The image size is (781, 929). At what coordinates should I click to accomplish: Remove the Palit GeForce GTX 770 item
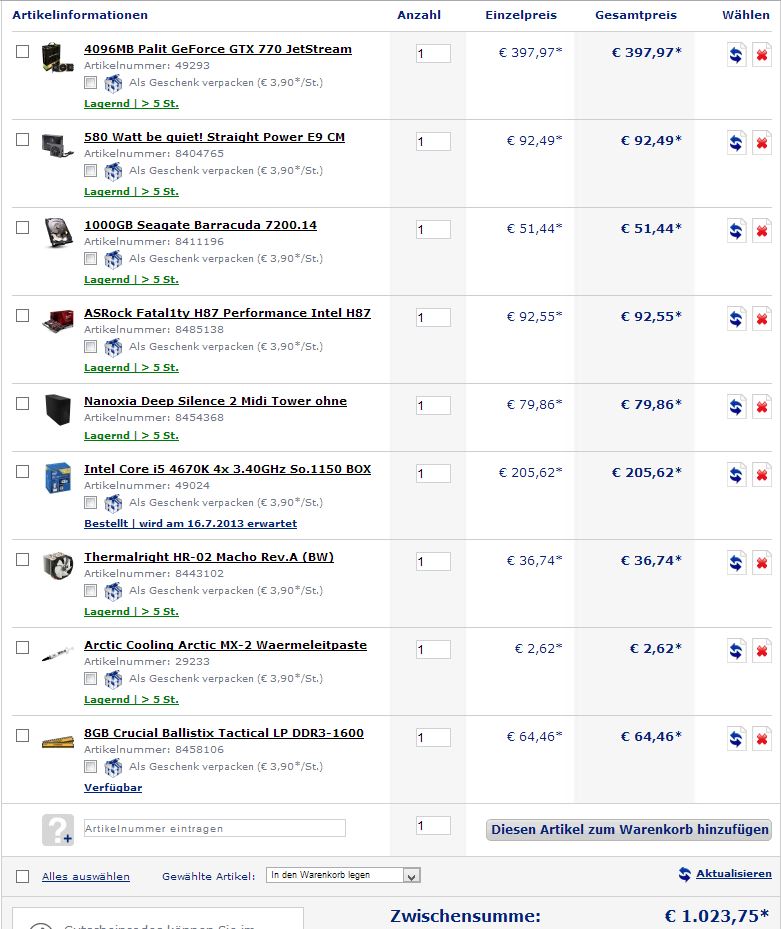[761, 55]
